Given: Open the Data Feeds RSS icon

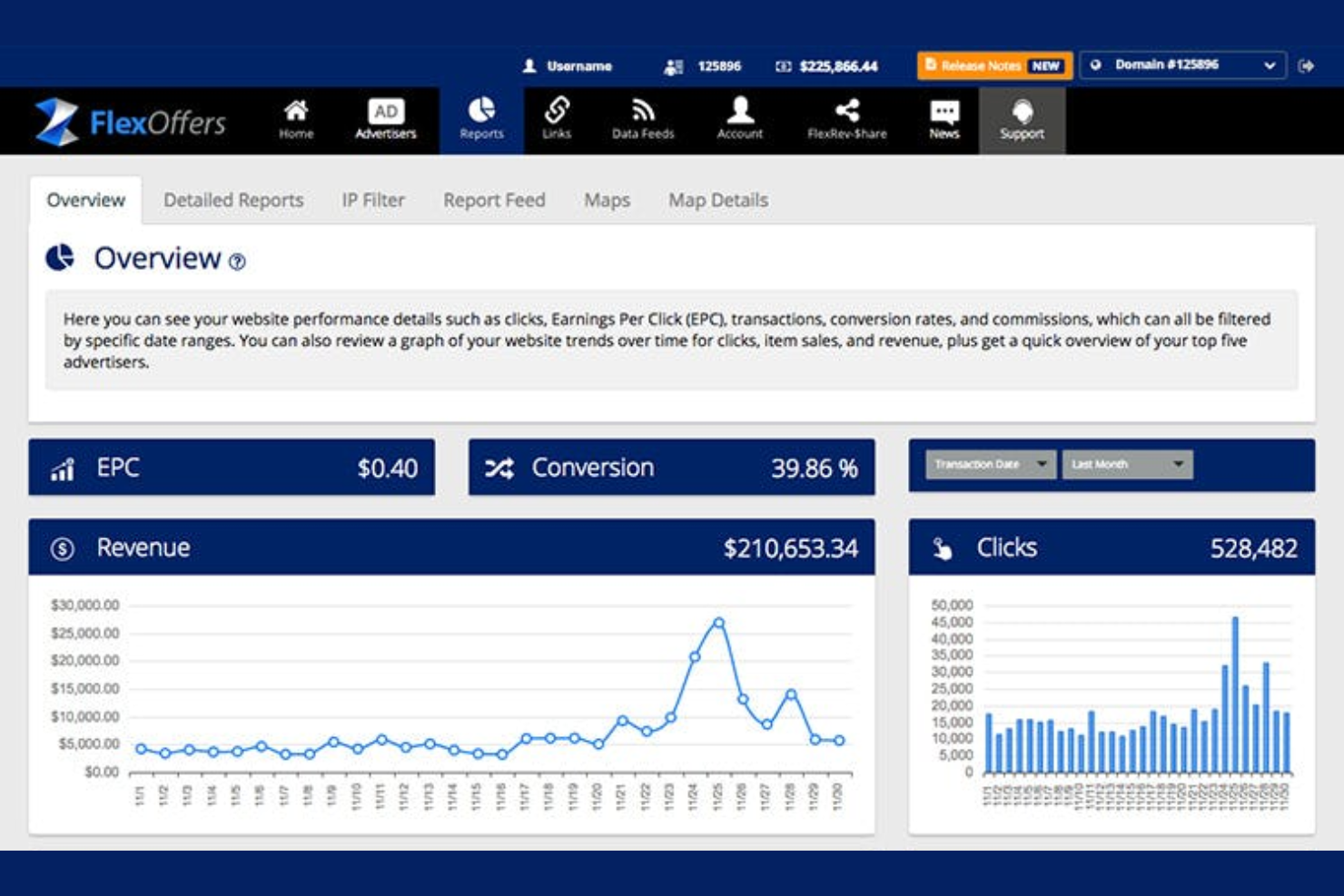Looking at the screenshot, I should (x=643, y=110).
